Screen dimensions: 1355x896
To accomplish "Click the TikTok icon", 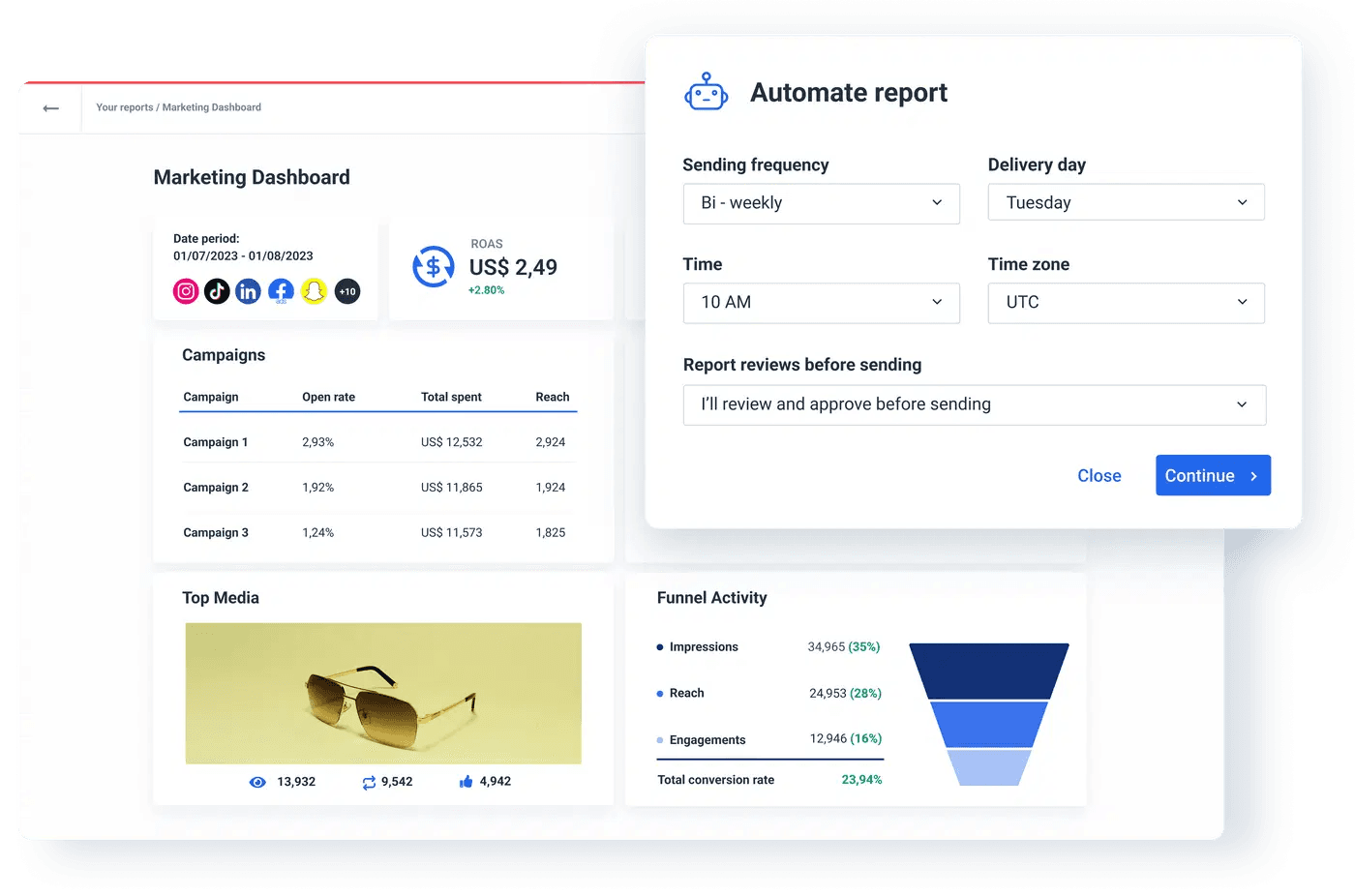I will coord(217,291).
